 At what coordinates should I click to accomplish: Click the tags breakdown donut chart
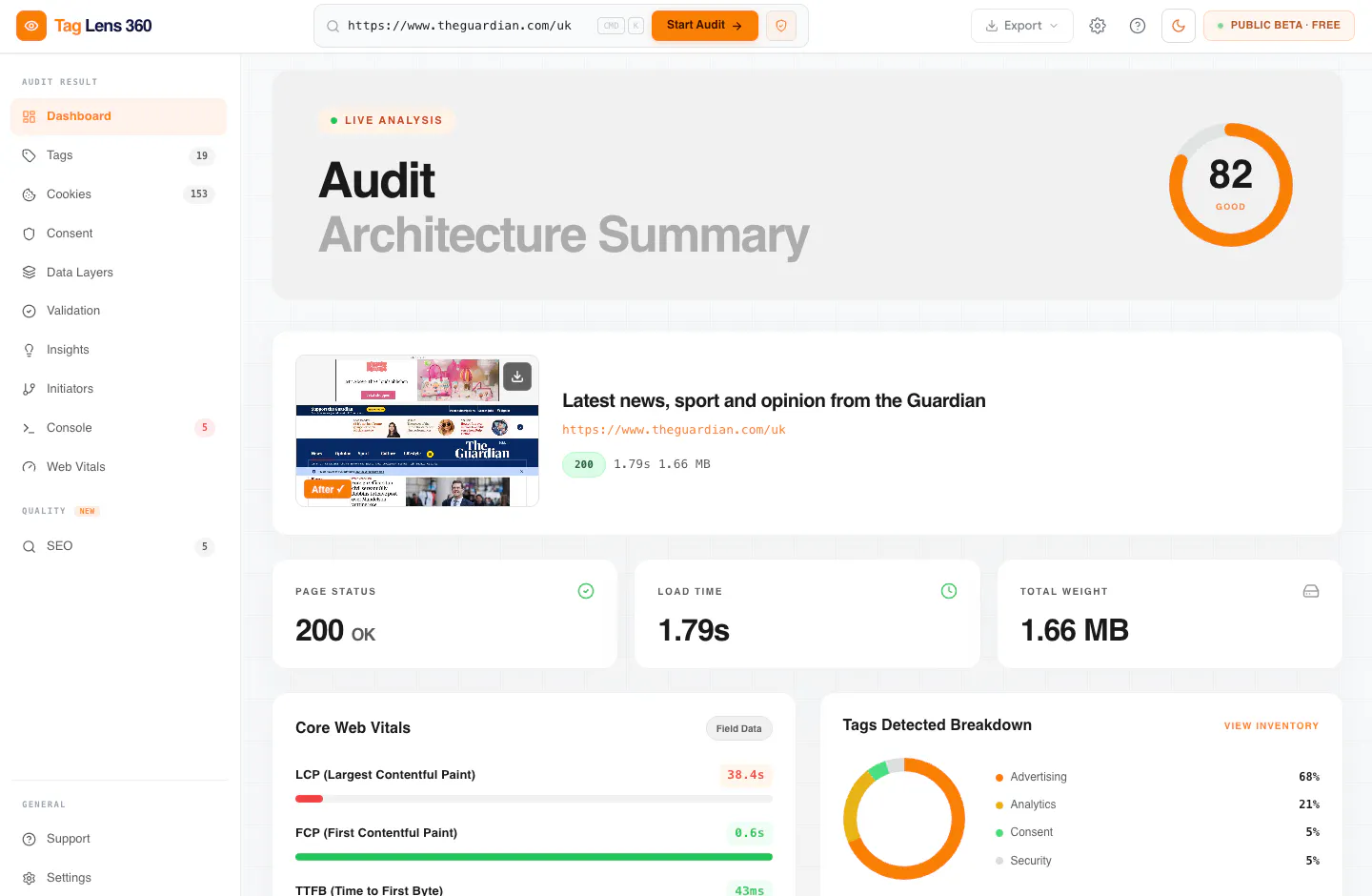click(x=904, y=819)
